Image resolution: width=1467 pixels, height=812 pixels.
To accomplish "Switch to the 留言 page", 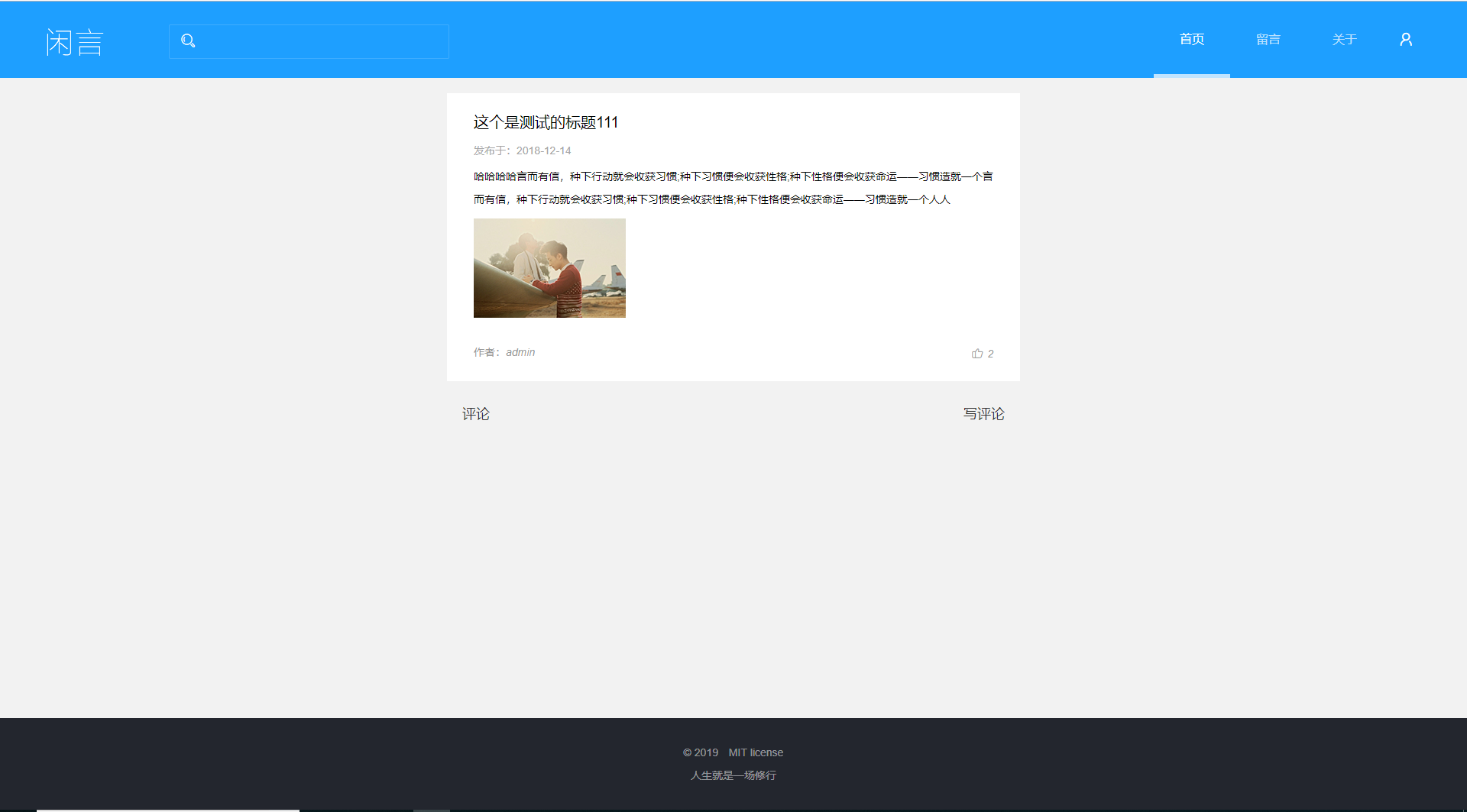I will 1268,39.
